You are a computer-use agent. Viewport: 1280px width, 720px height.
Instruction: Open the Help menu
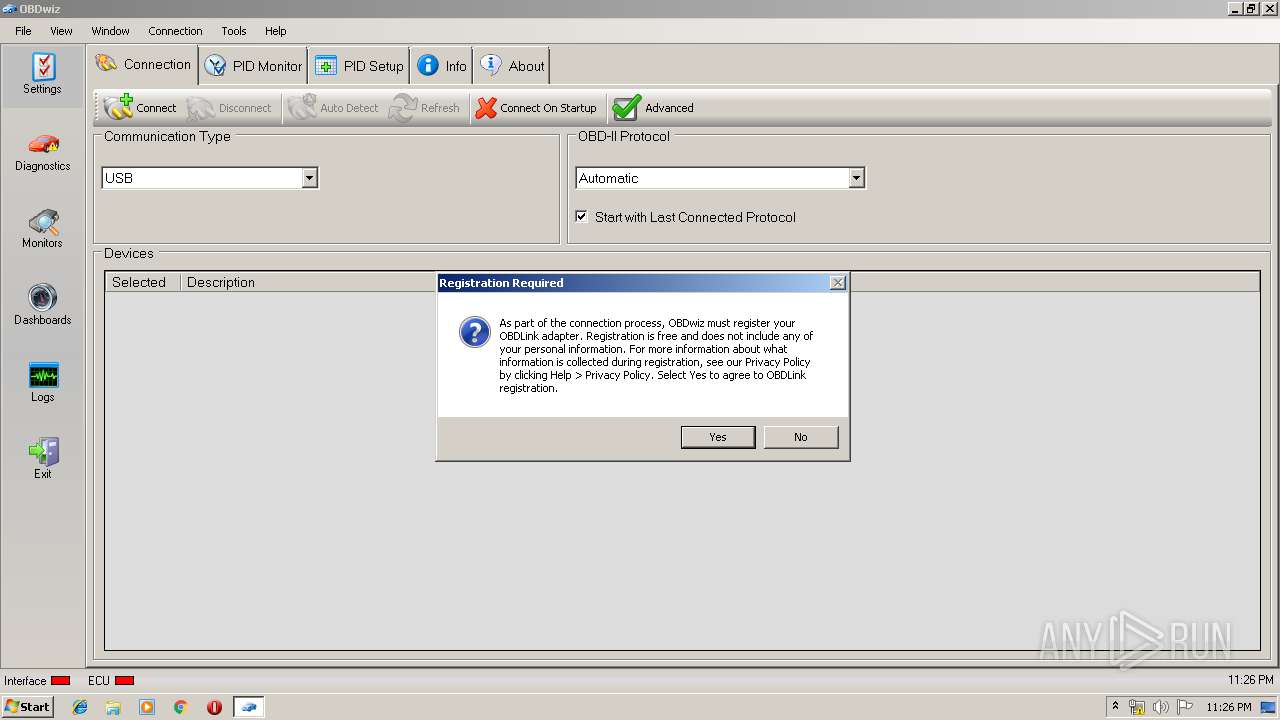[x=275, y=31]
